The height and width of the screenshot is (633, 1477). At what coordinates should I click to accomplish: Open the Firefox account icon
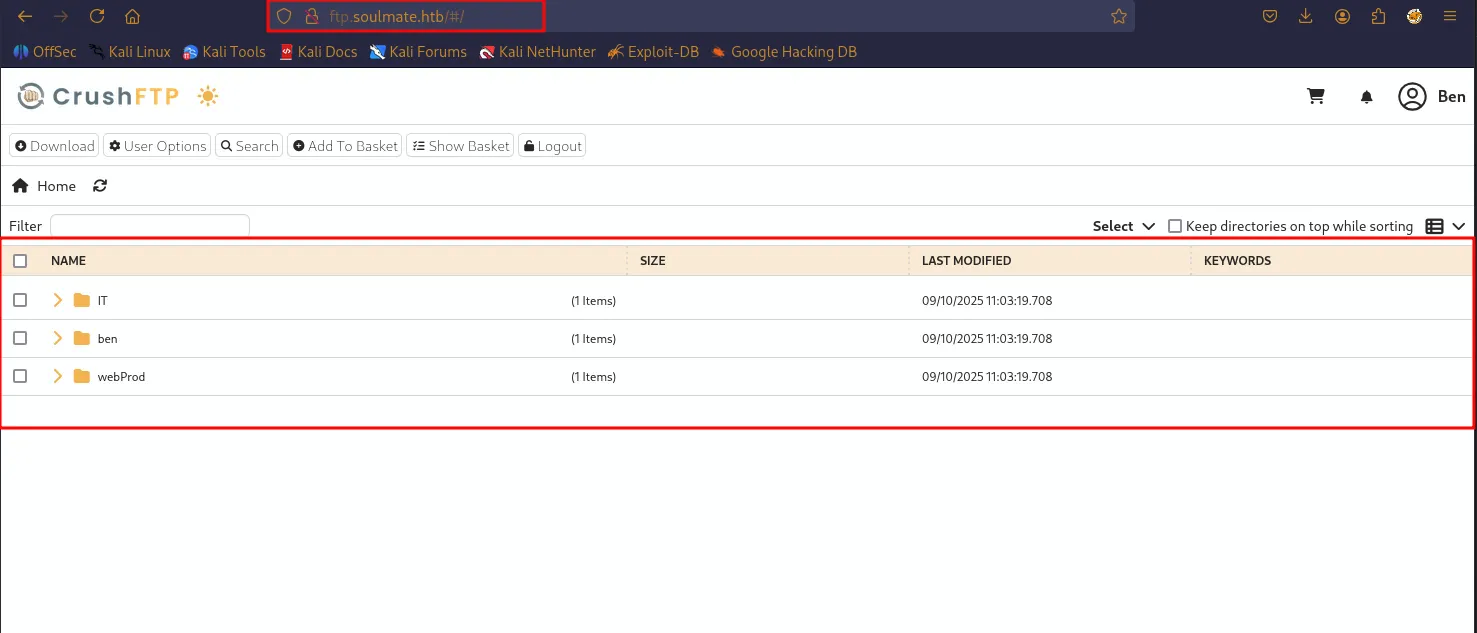point(1342,16)
